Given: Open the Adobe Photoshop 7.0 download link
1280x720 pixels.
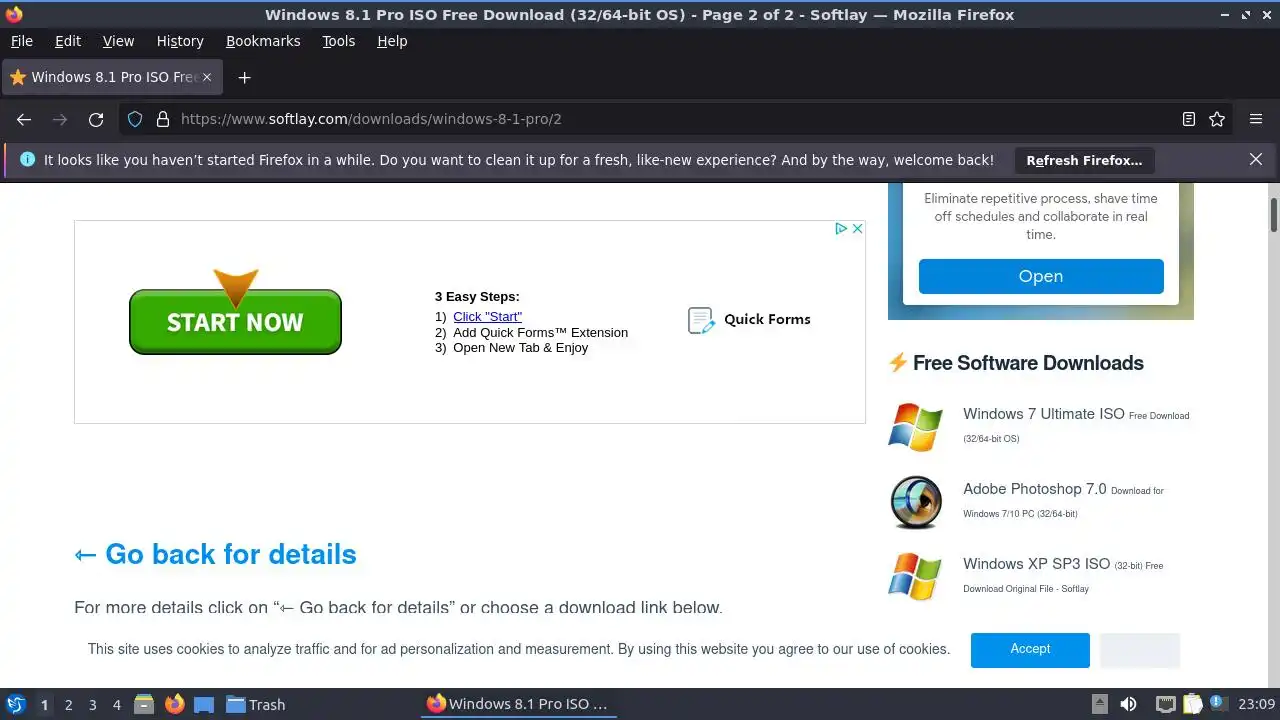Looking at the screenshot, I should [1035, 489].
